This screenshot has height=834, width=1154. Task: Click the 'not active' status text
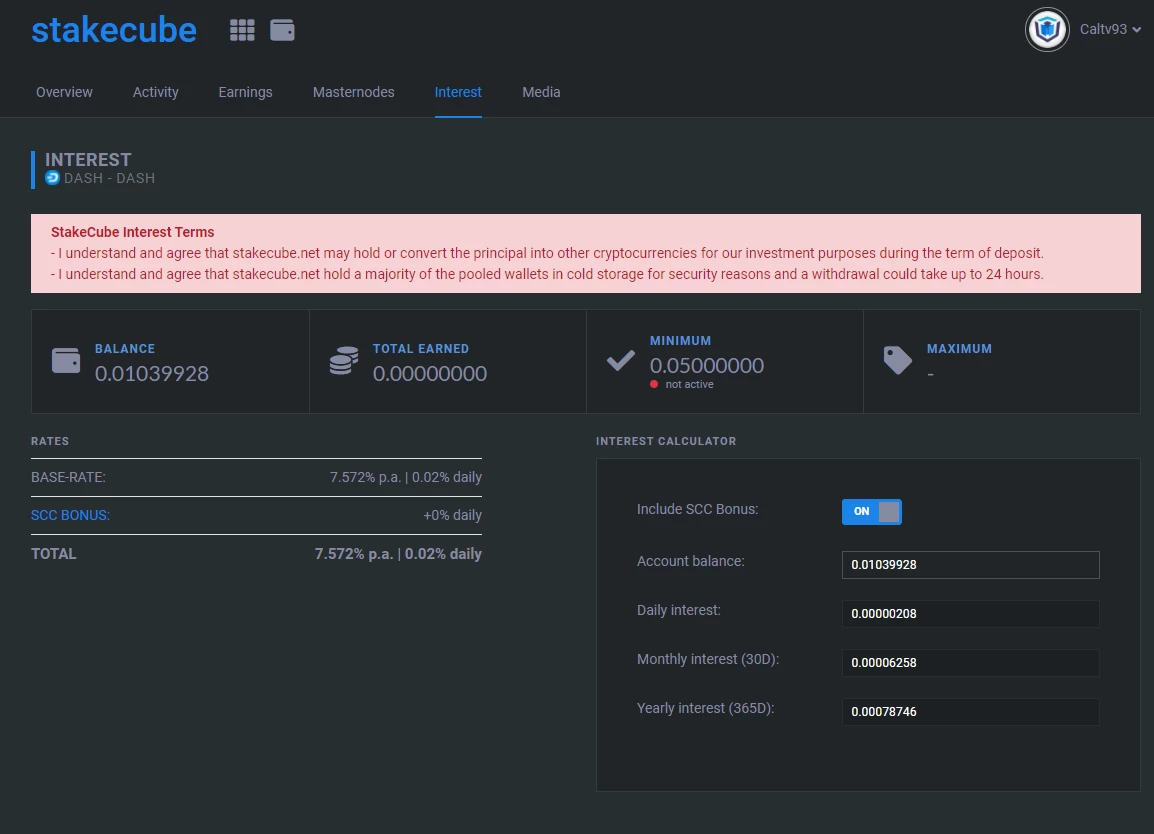tap(690, 384)
